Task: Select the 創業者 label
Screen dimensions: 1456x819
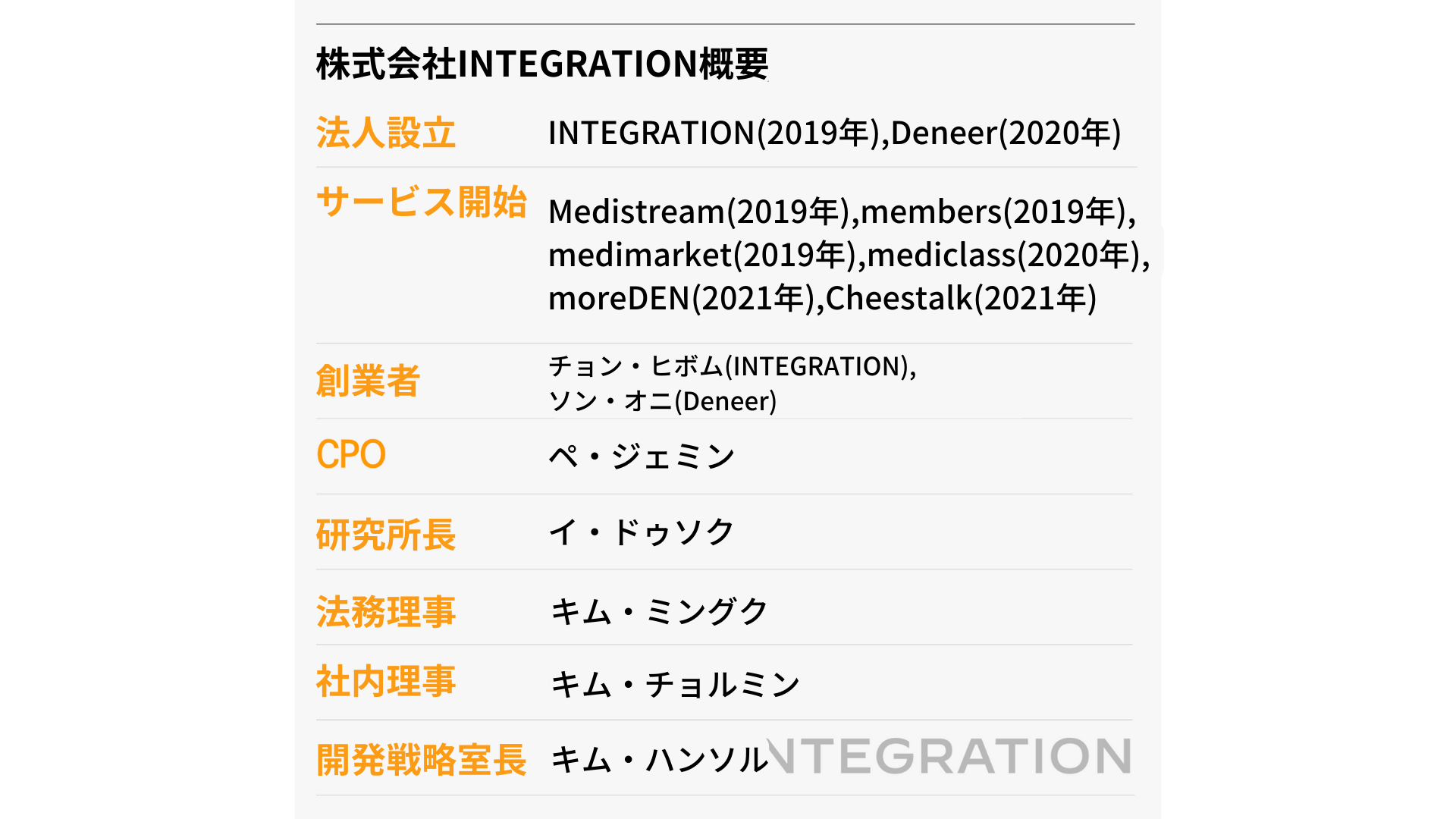Action: pyautogui.click(x=368, y=381)
